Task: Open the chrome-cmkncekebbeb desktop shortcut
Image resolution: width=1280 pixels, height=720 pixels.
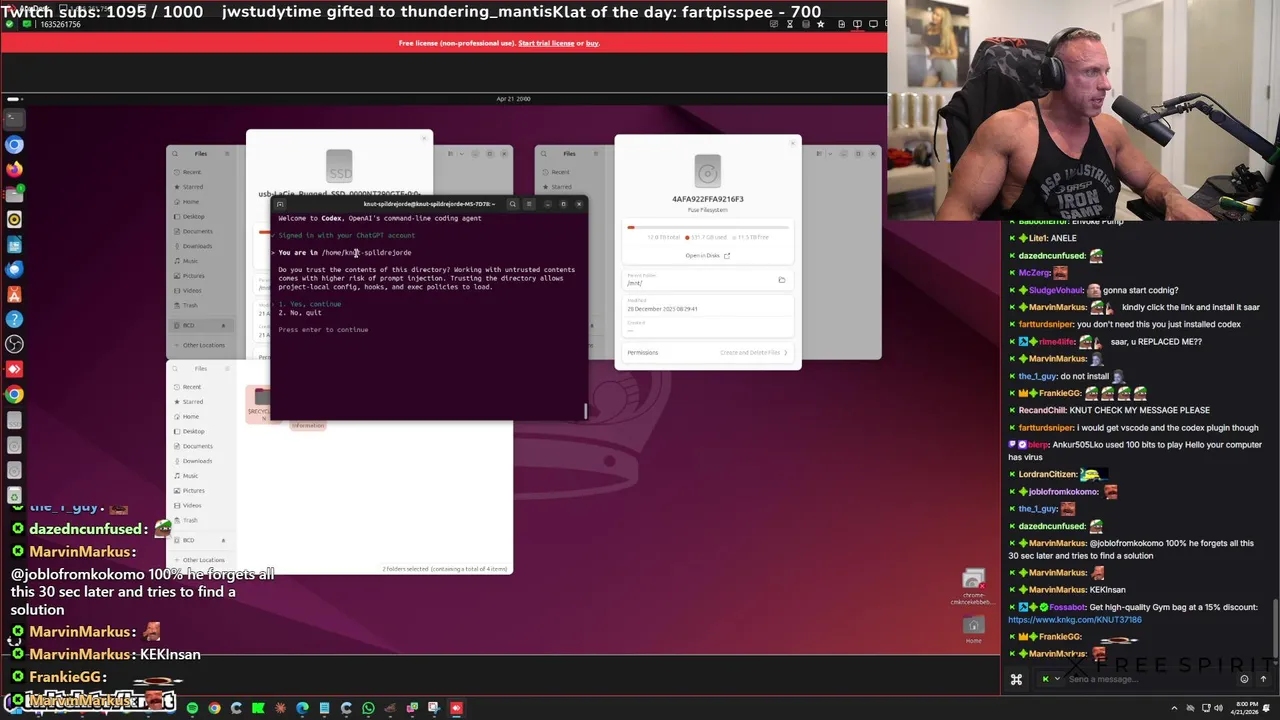Action: tap(973, 587)
